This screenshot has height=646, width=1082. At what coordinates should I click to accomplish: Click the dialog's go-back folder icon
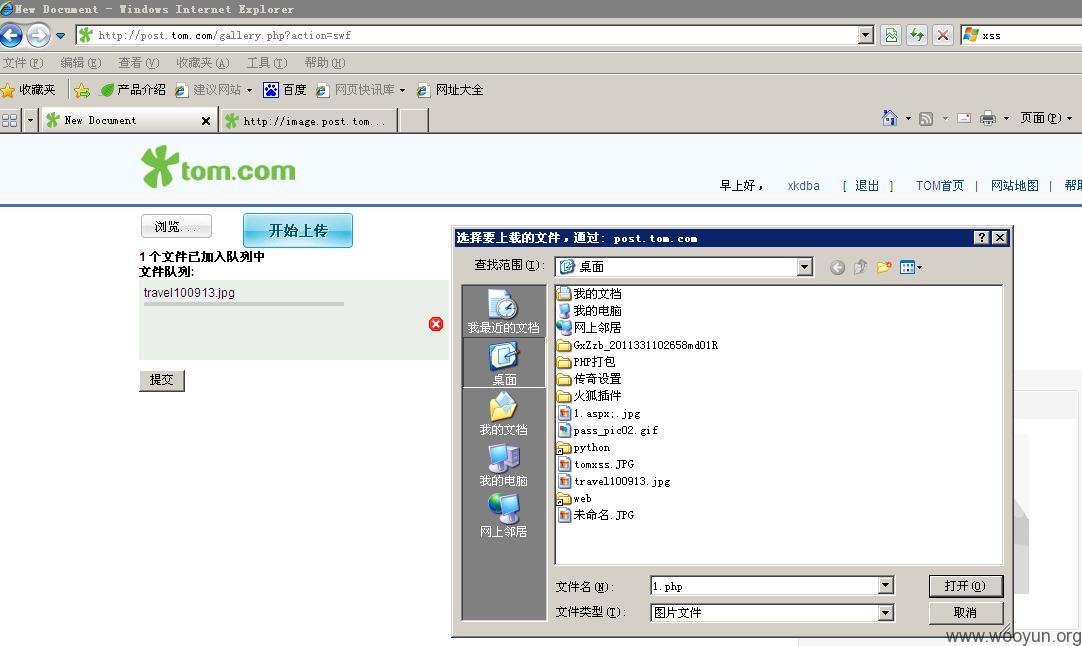(837, 267)
